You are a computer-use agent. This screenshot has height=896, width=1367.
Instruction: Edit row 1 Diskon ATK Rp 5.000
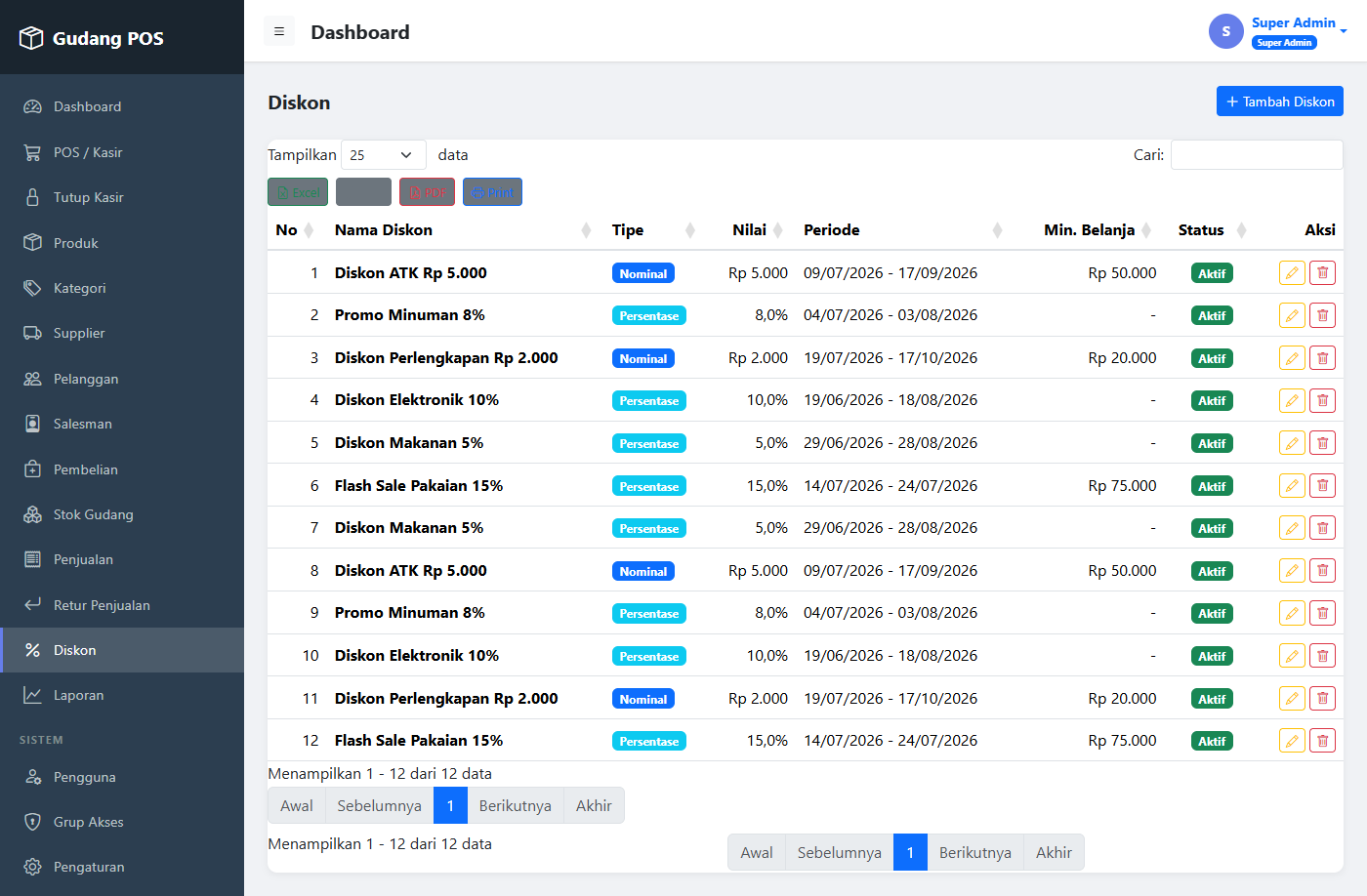[1292, 273]
